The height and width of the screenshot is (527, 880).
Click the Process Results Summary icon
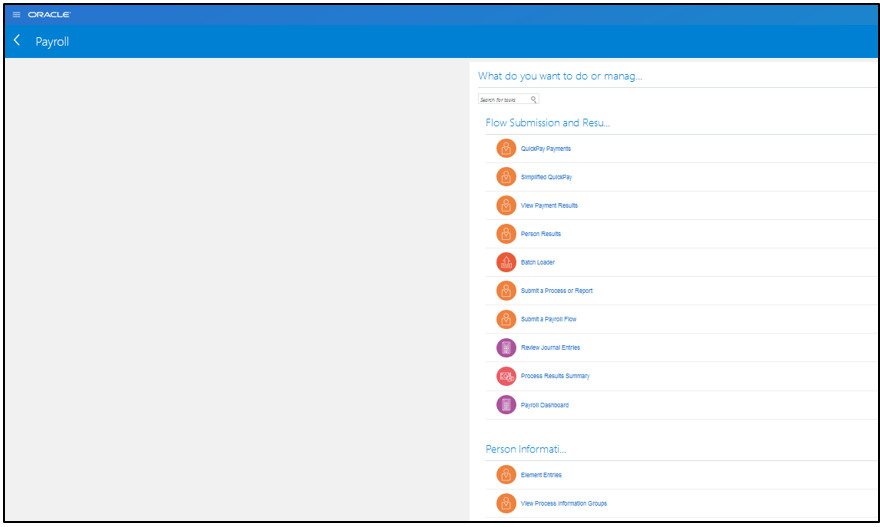point(506,376)
